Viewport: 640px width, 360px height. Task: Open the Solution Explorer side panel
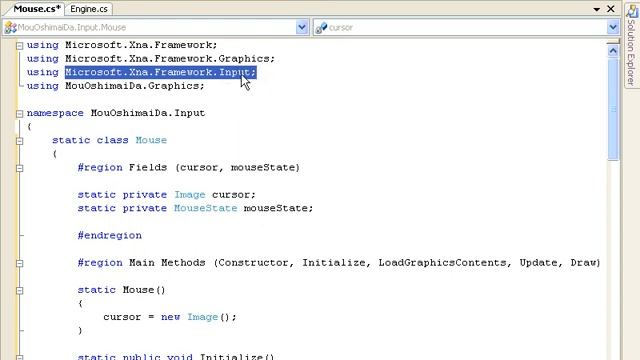[632, 45]
